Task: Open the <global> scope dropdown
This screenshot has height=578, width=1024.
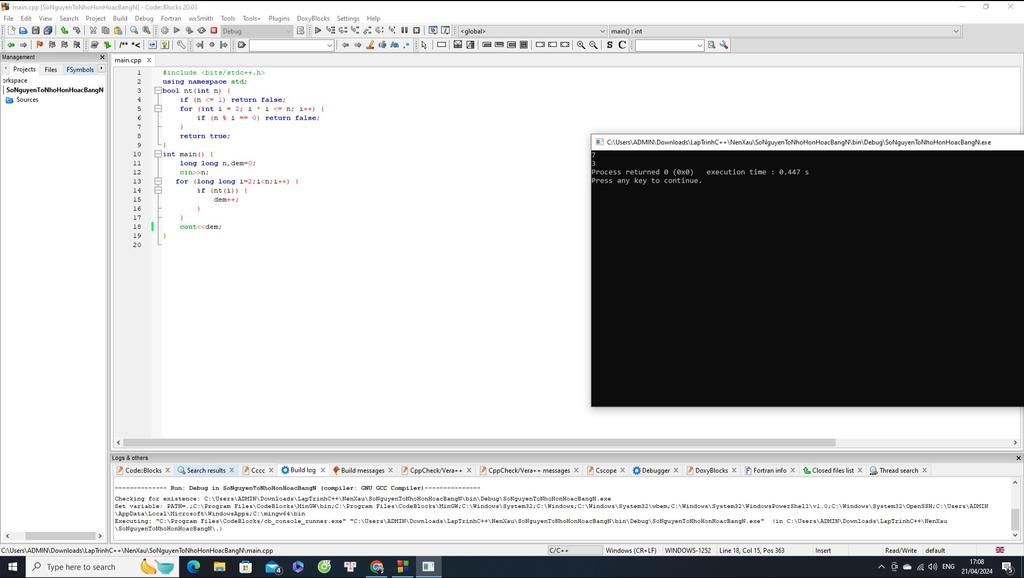Action: pyautogui.click(x=532, y=31)
